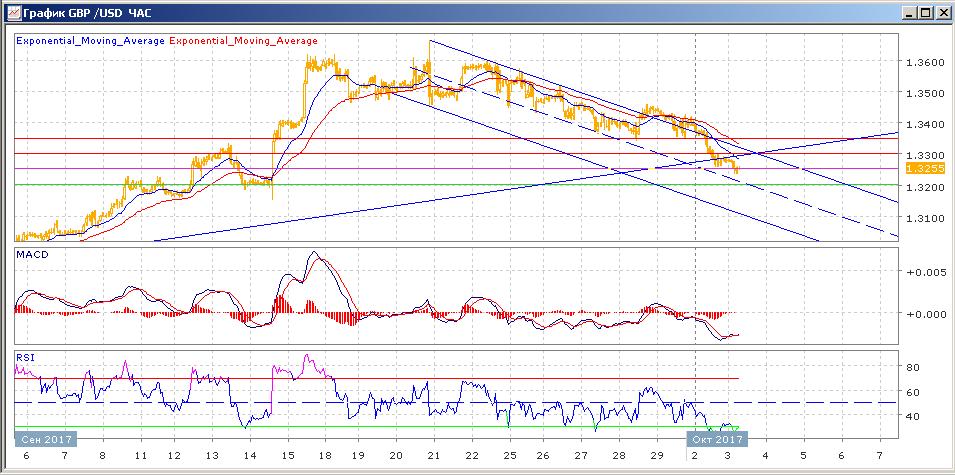The width and height of the screenshot is (955, 475).
Task: Click the MACD indicator panel label
Action: [31, 254]
